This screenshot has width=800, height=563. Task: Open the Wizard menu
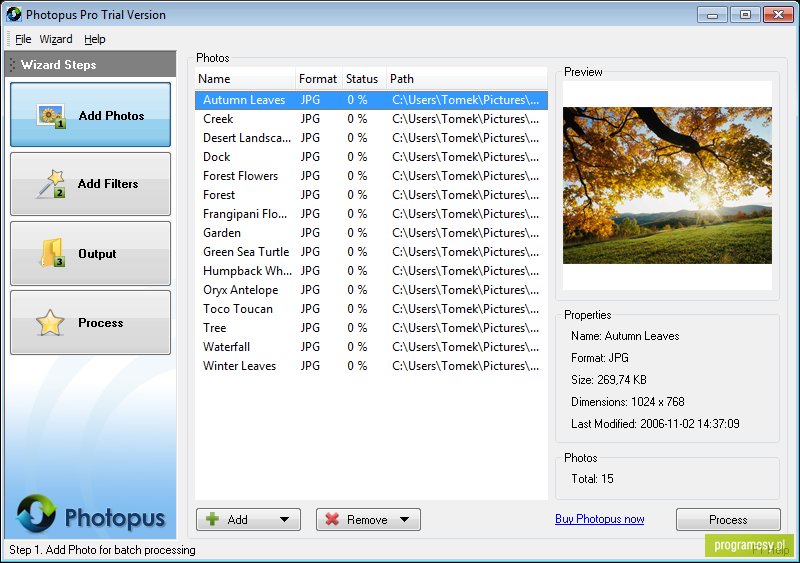(56, 39)
